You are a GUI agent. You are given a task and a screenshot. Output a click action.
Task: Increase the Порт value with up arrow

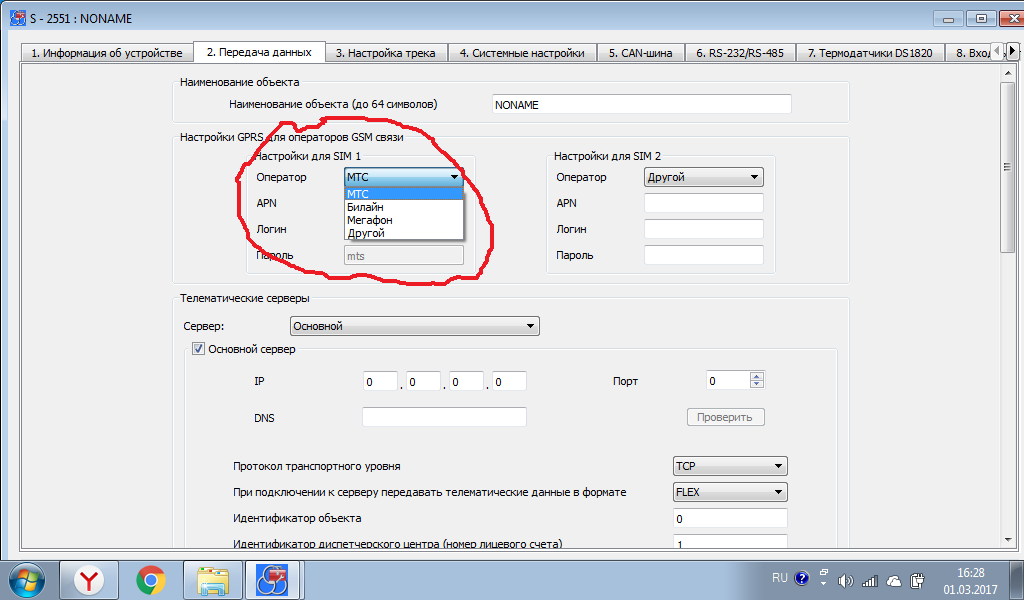pyautogui.click(x=757, y=376)
